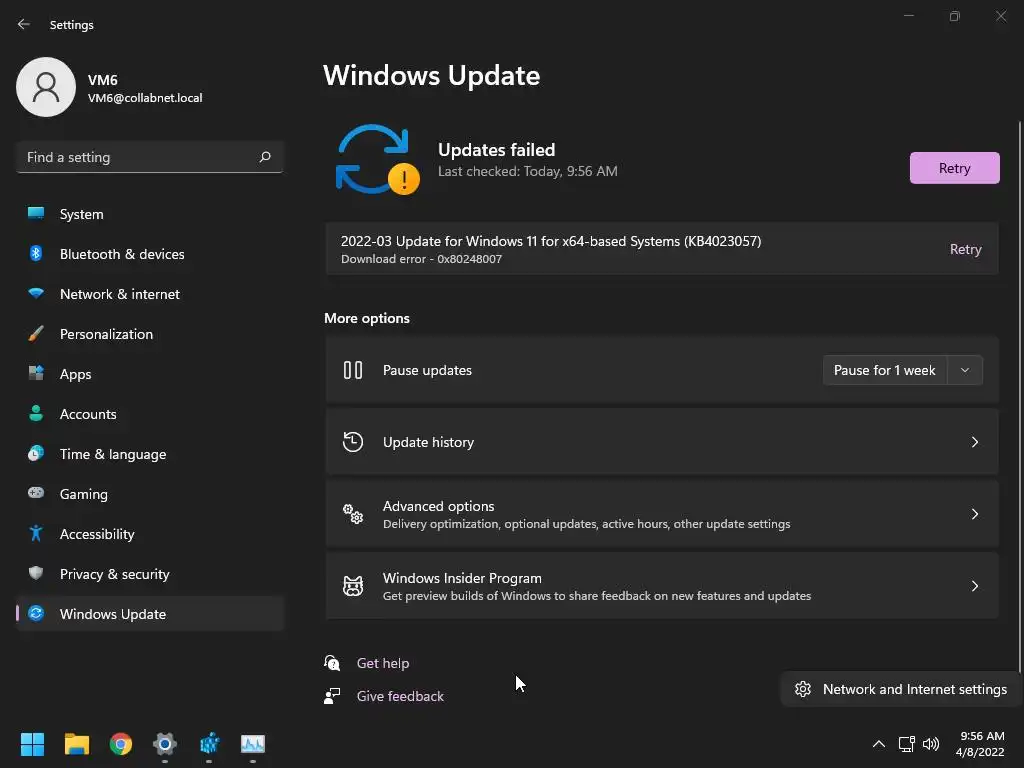
Task: Click Network and Internet settings popup
Action: pyautogui.click(x=901, y=689)
